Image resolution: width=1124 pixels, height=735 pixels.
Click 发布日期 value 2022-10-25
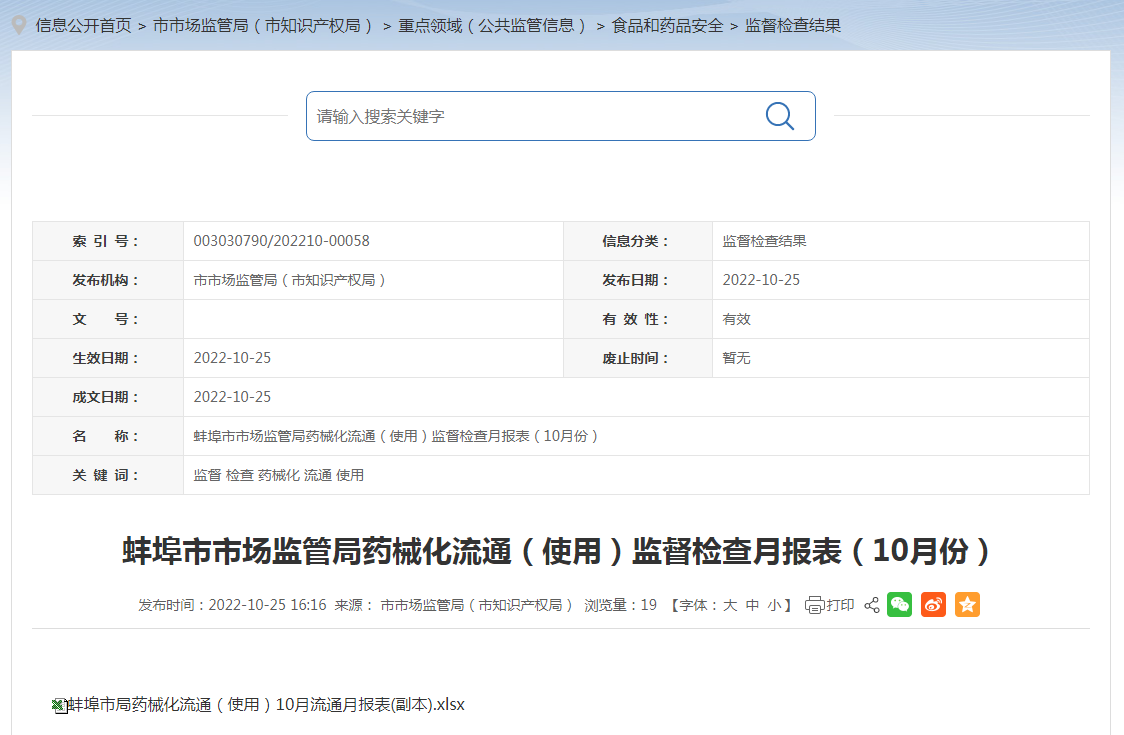pos(761,280)
